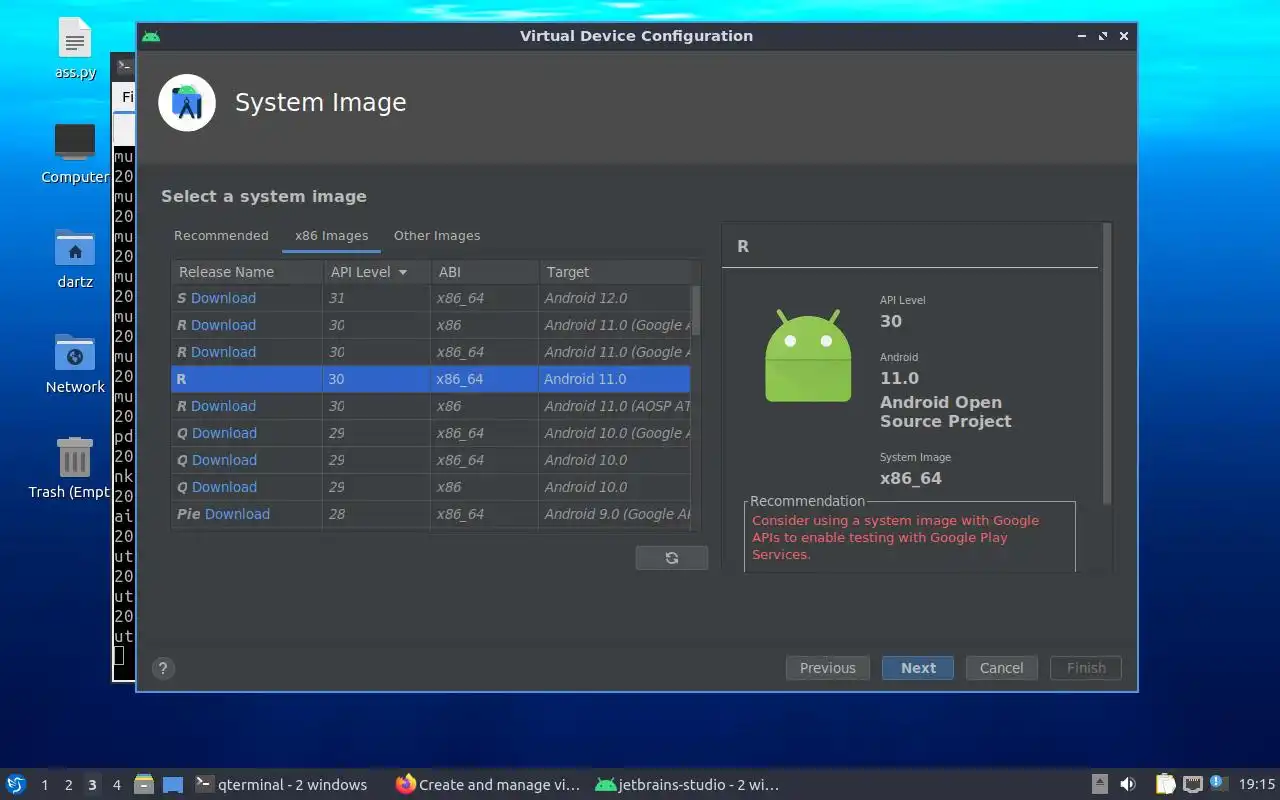Switch to workspace 1 in the taskbar
1280x800 pixels.
tap(44, 785)
